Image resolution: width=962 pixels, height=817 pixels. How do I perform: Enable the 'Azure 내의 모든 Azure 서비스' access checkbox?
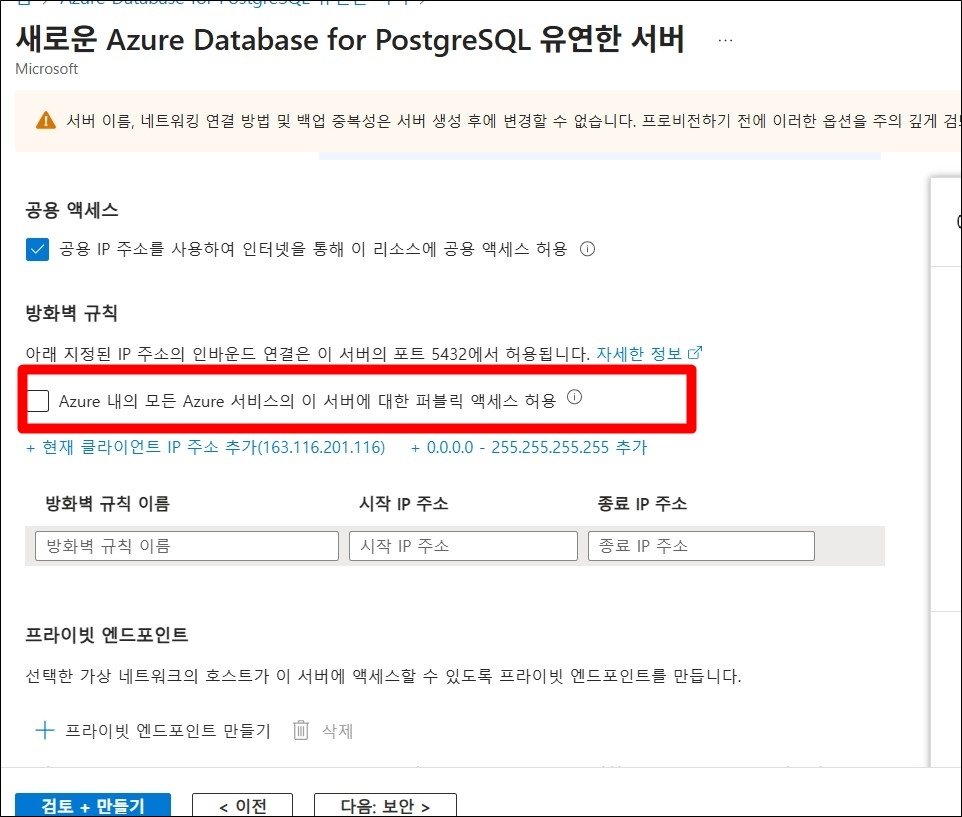pos(38,401)
